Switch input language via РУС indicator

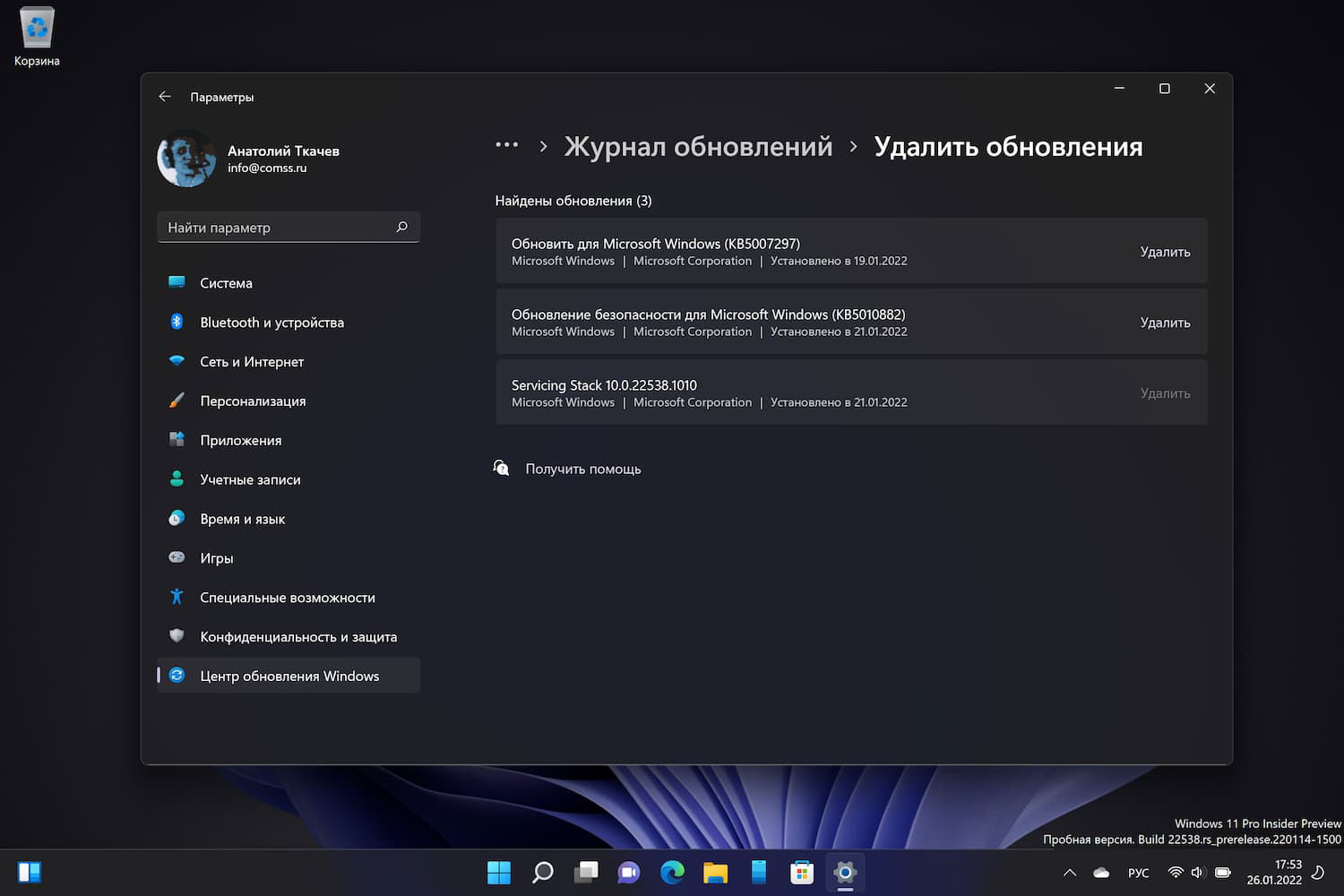coord(1139,873)
